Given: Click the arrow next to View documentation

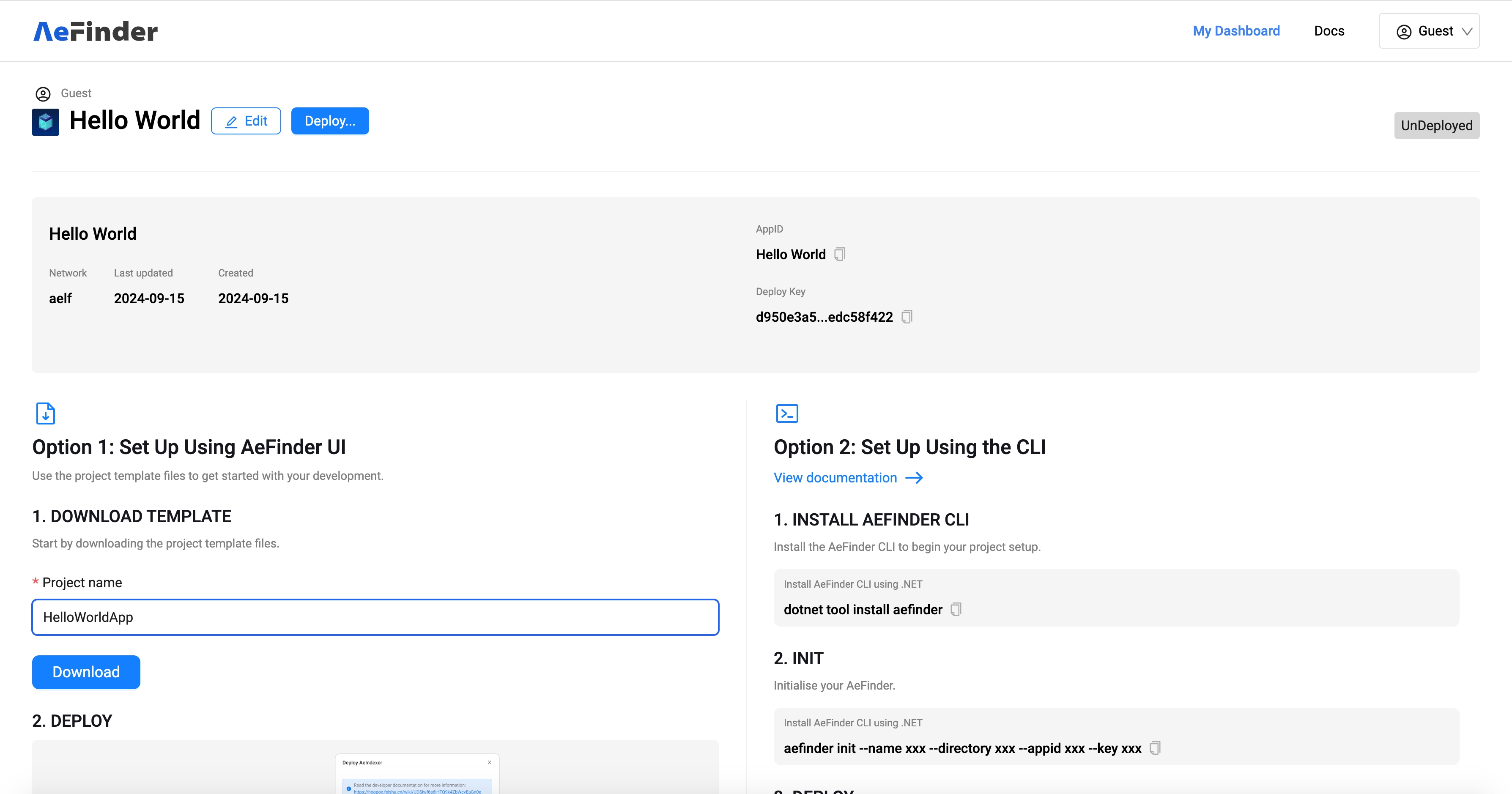Looking at the screenshot, I should coord(914,478).
